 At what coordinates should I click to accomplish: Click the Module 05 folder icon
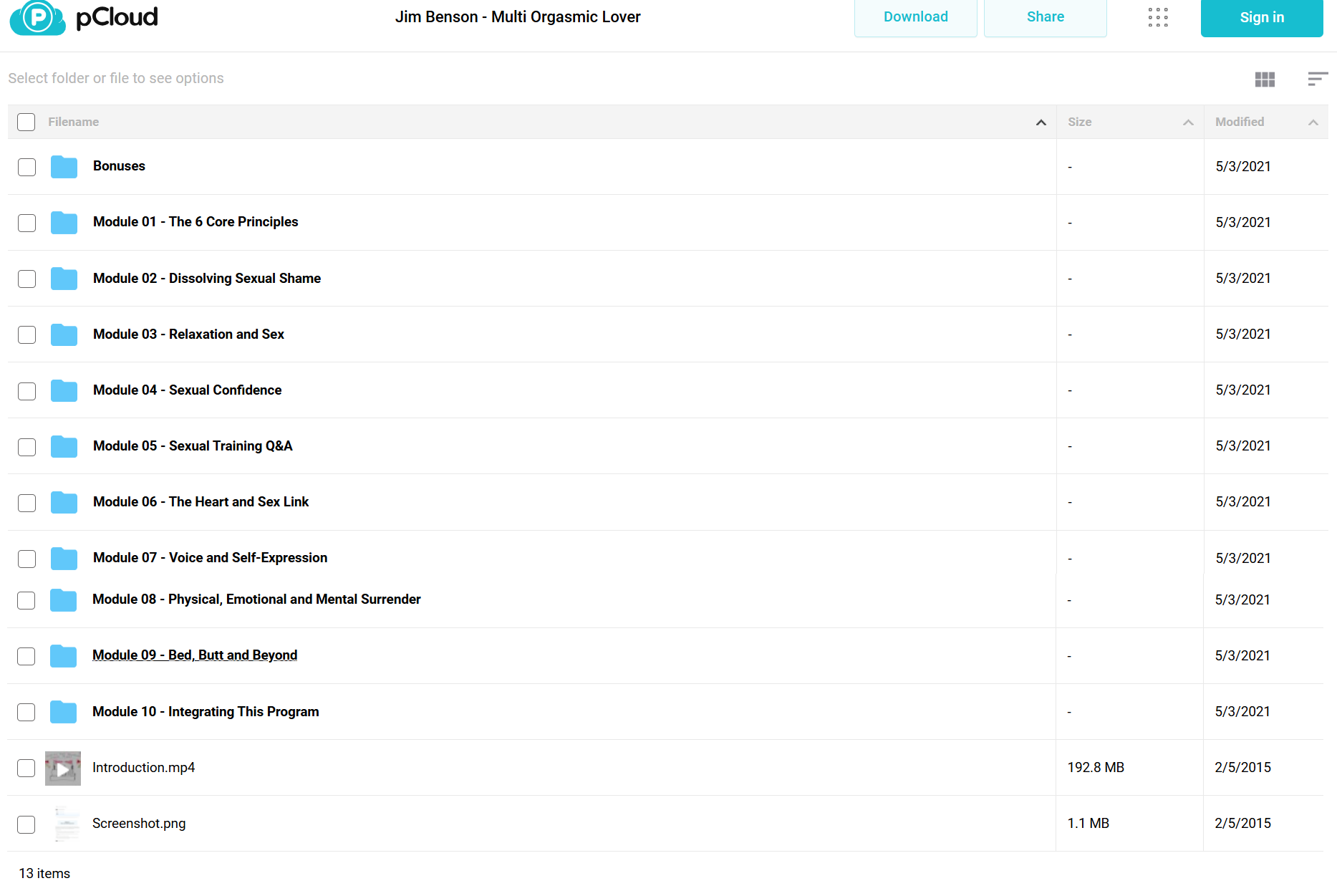(x=64, y=446)
